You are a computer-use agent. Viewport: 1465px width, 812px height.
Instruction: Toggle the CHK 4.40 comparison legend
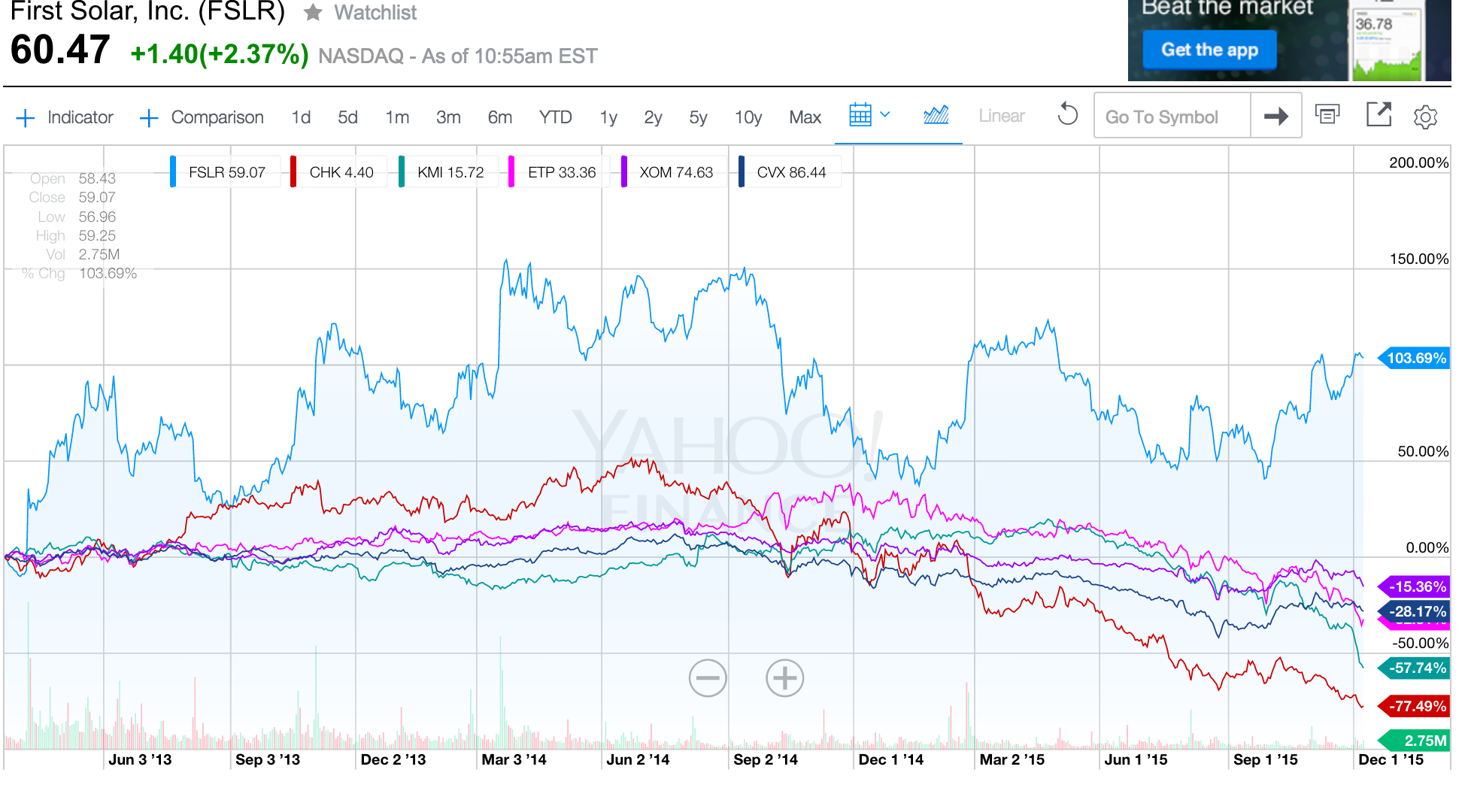pos(340,172)
